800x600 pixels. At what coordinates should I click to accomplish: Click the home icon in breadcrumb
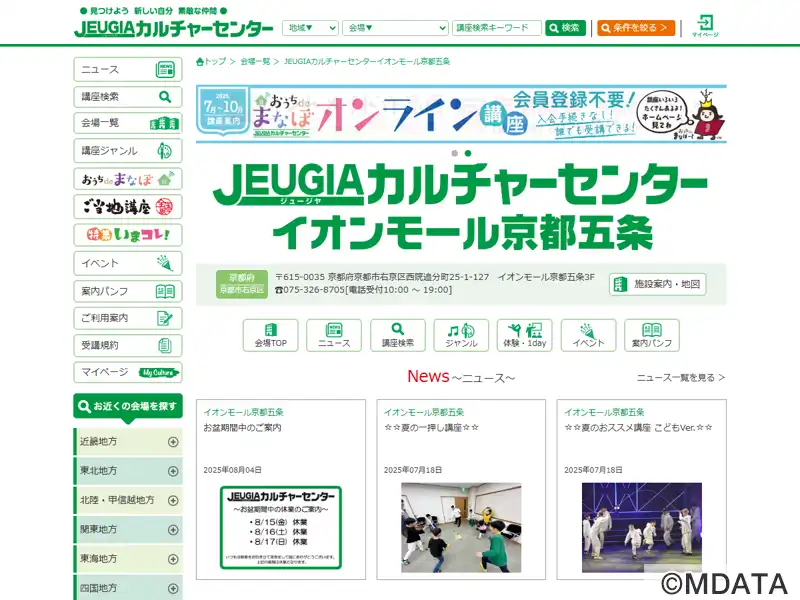pos(199,62)
